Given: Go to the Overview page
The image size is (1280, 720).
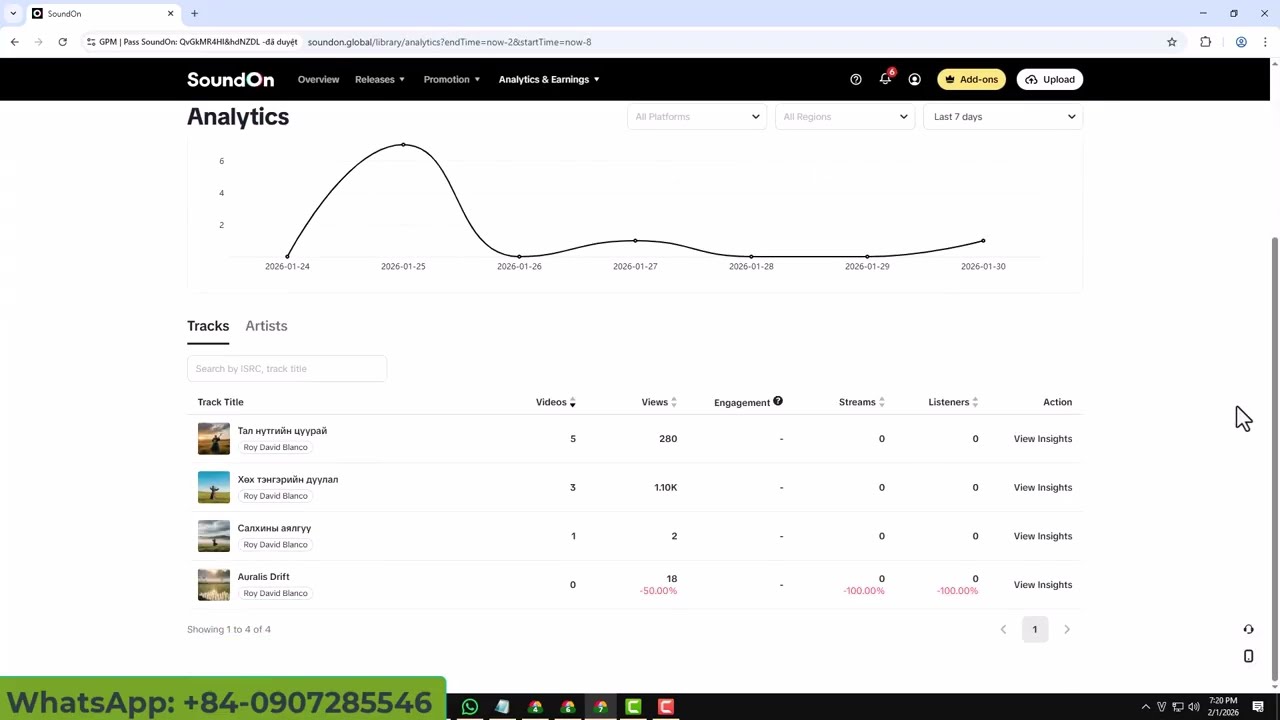Looking at the screenshot, I should point(318,79).
